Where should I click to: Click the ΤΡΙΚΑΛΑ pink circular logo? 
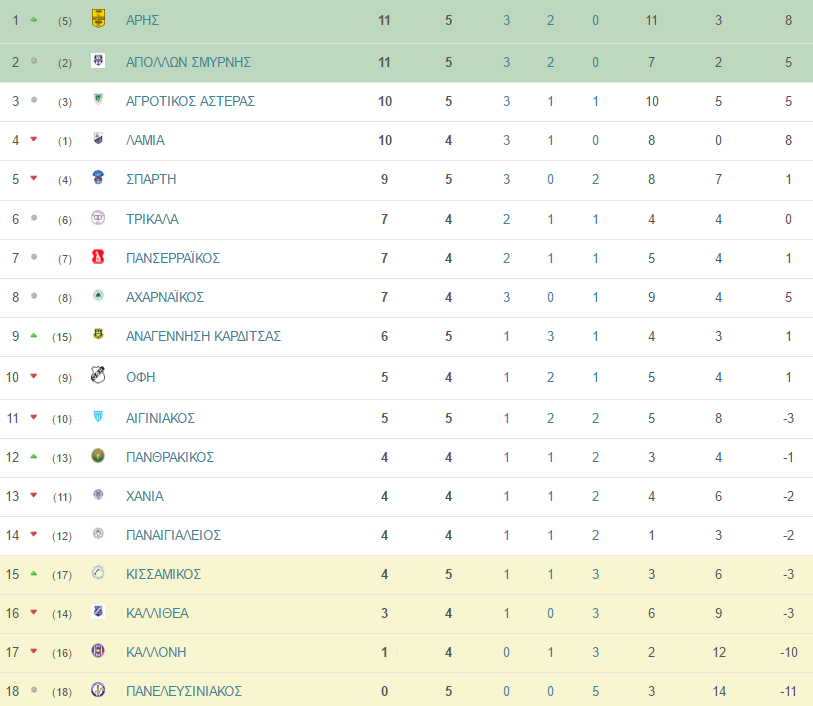[x=98, y=218]
